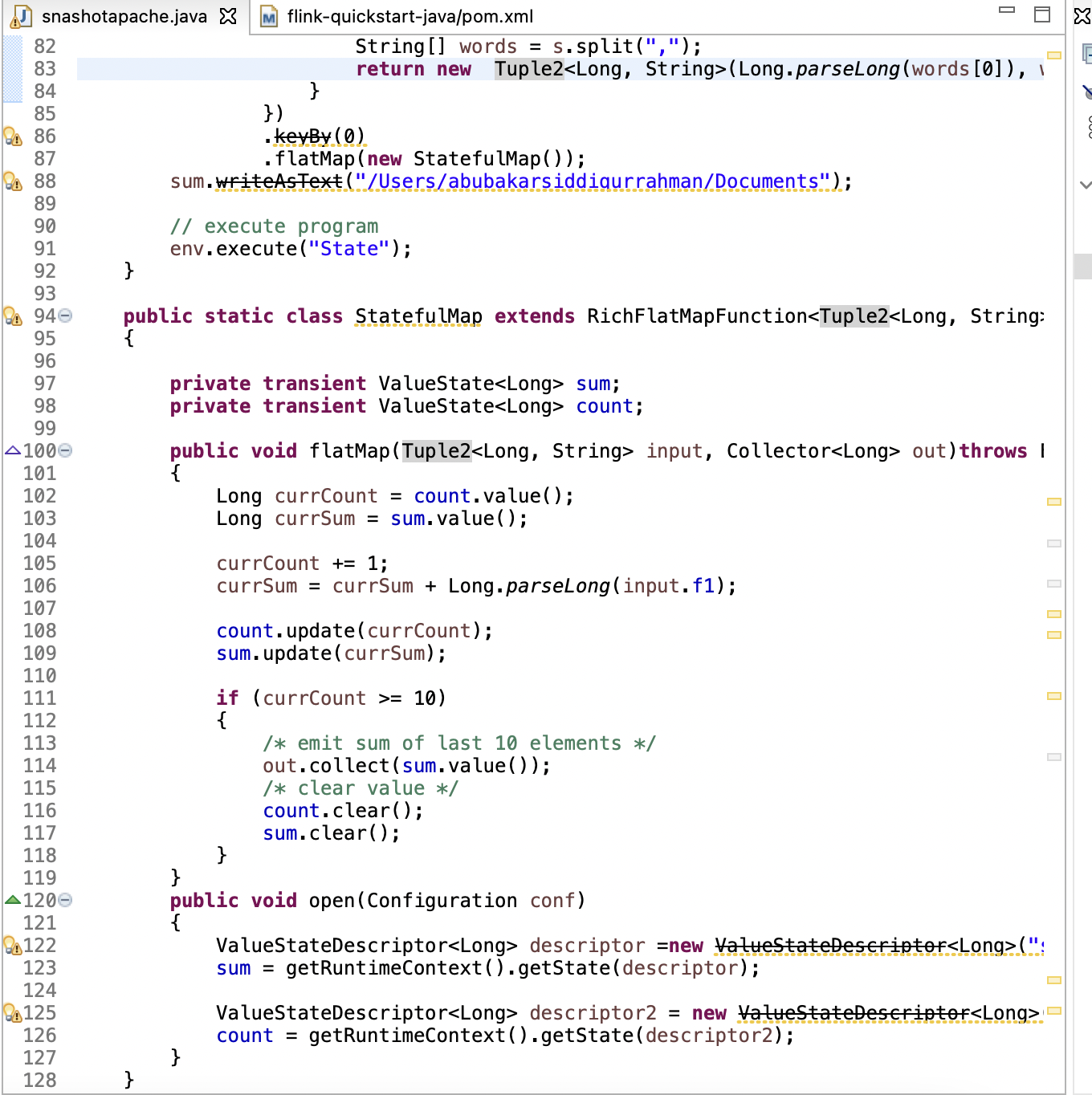This screenshot has width=1092, height=1095.
Task: Click the implements marker triangle on line 100
Action: point(13,451)
